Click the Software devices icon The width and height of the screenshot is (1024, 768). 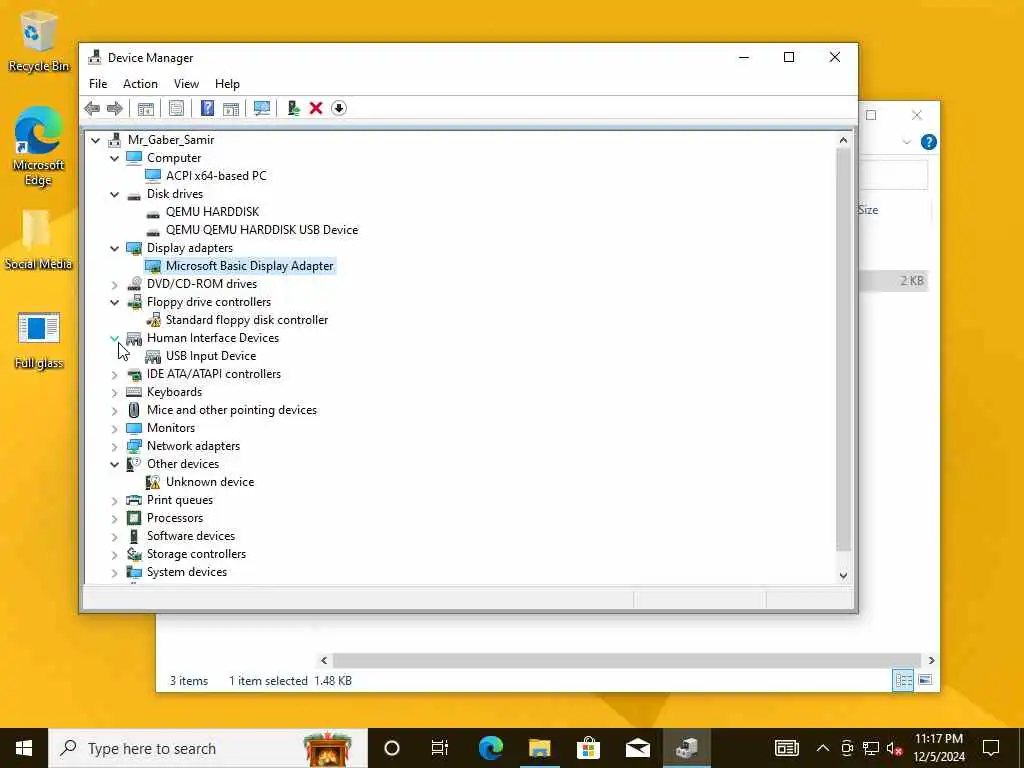(134, 536)
